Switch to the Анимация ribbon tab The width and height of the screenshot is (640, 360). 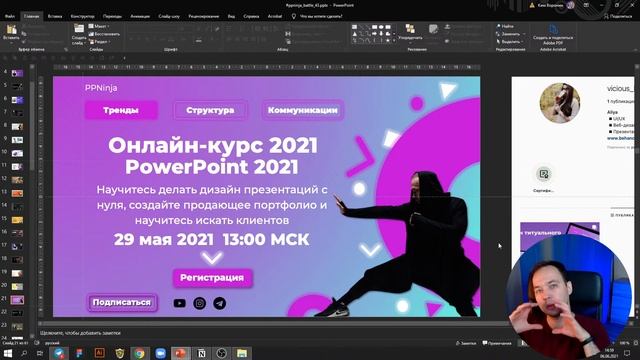[x=140, y=16]
